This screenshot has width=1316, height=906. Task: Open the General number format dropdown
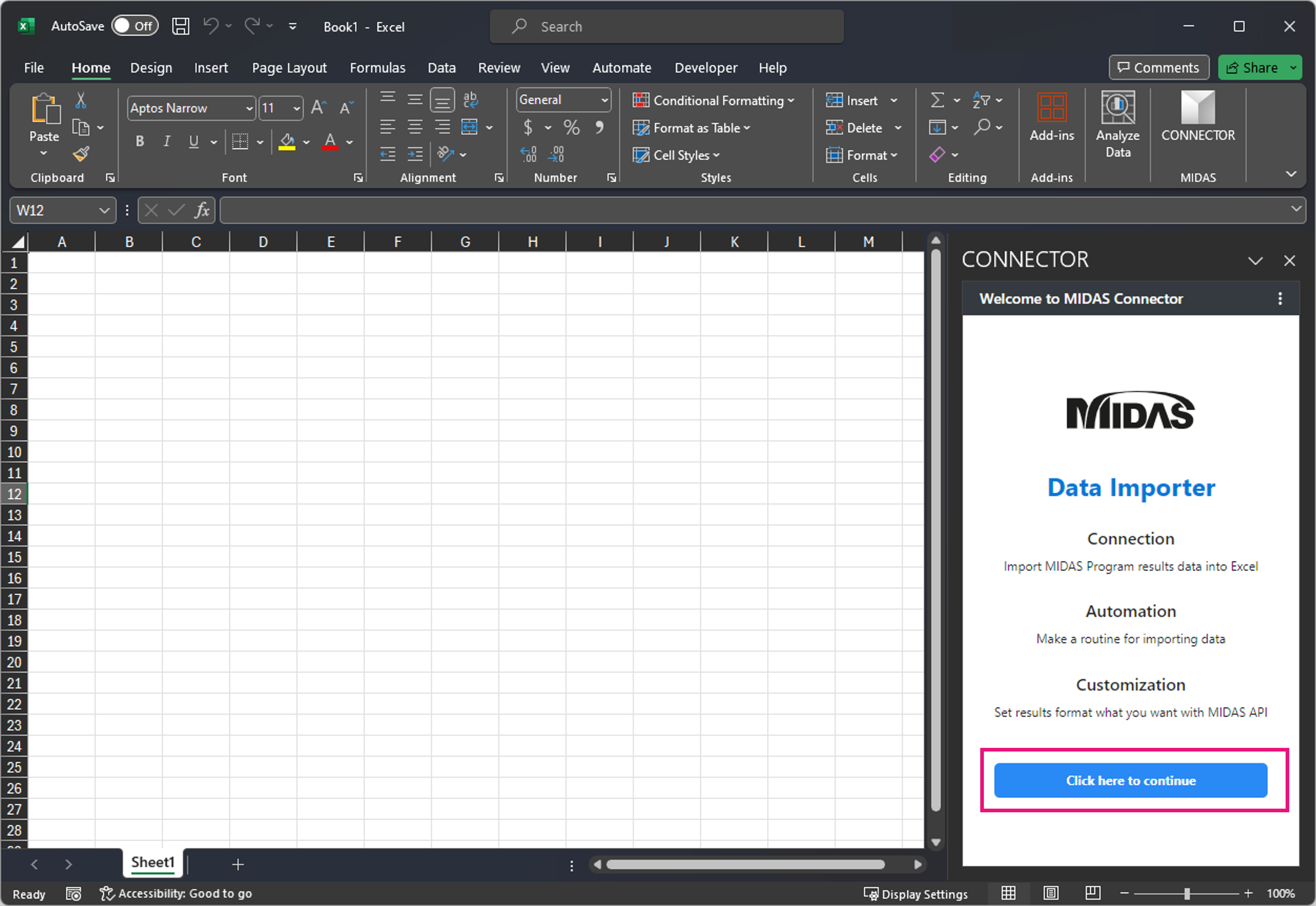pos(604,100)
